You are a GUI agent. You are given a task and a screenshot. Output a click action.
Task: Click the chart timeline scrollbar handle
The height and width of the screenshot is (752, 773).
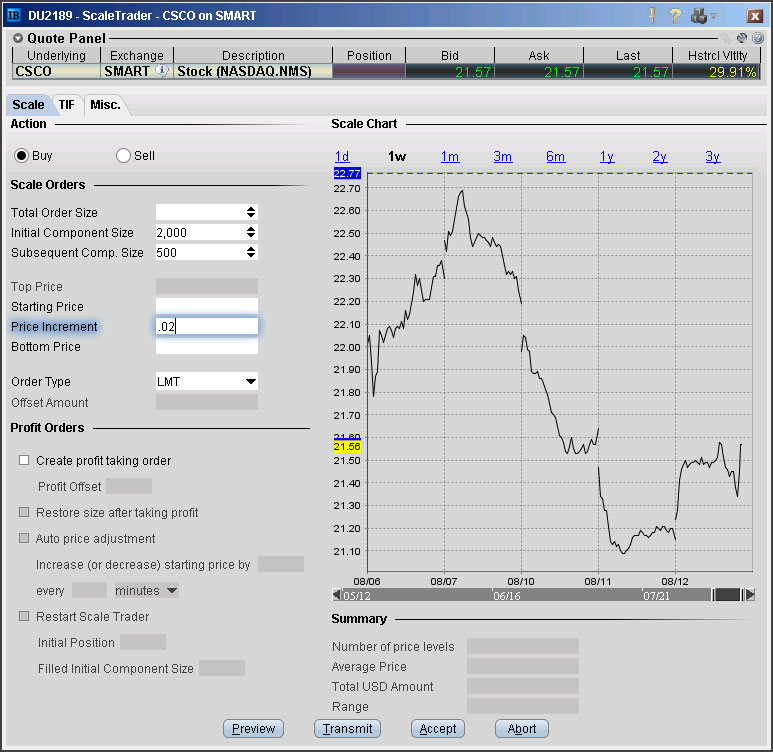[x=727, y=594]
